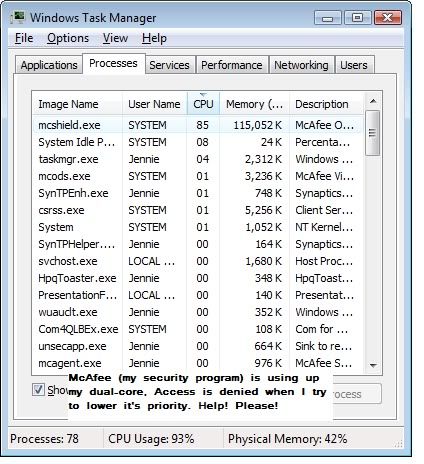This screenshot has width=424, height=464.
Task: Sort by User Name column header
Action: tap(155, 104)
